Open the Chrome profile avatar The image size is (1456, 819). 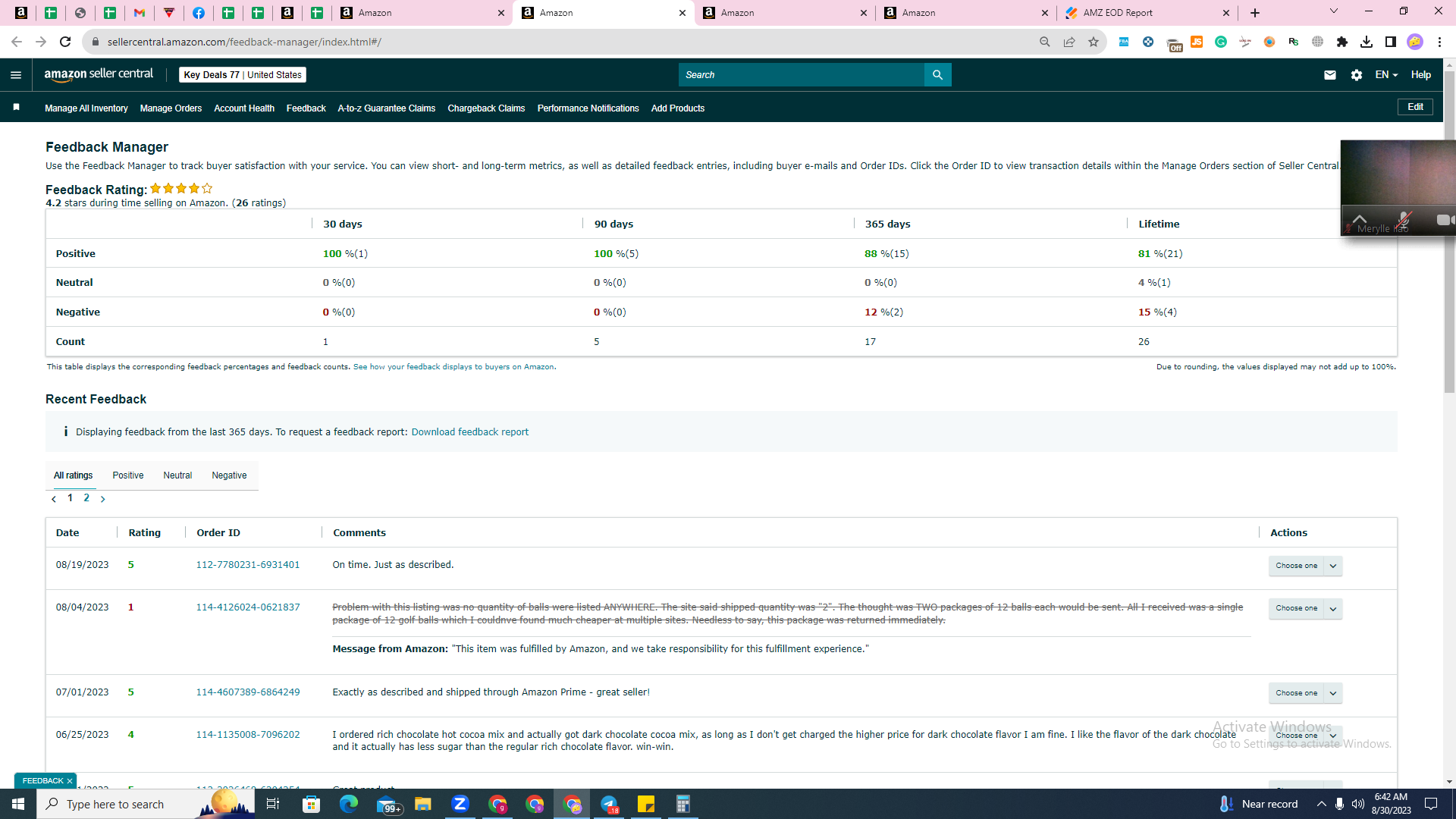tap(1415, 42)
